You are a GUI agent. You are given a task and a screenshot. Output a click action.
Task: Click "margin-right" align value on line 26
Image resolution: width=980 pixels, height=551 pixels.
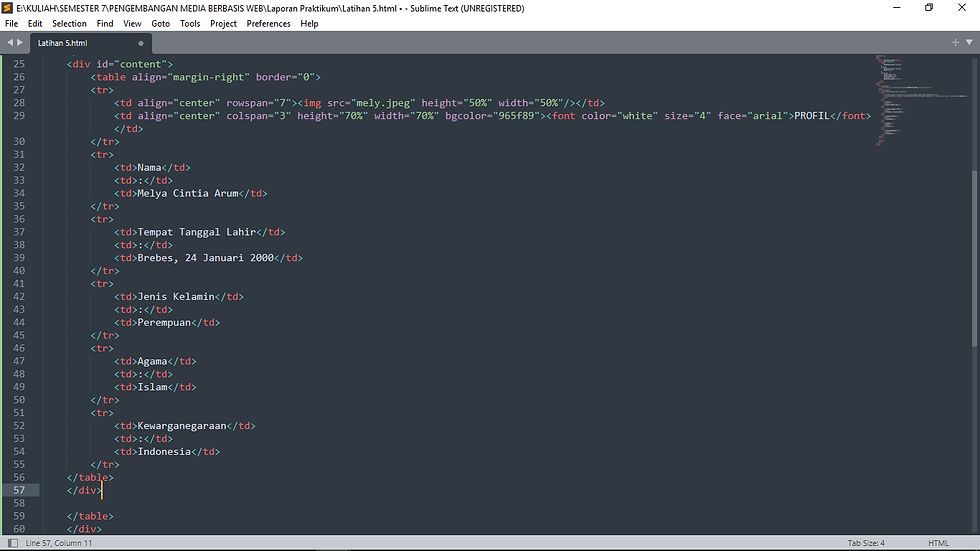click(x=208, y=77)
